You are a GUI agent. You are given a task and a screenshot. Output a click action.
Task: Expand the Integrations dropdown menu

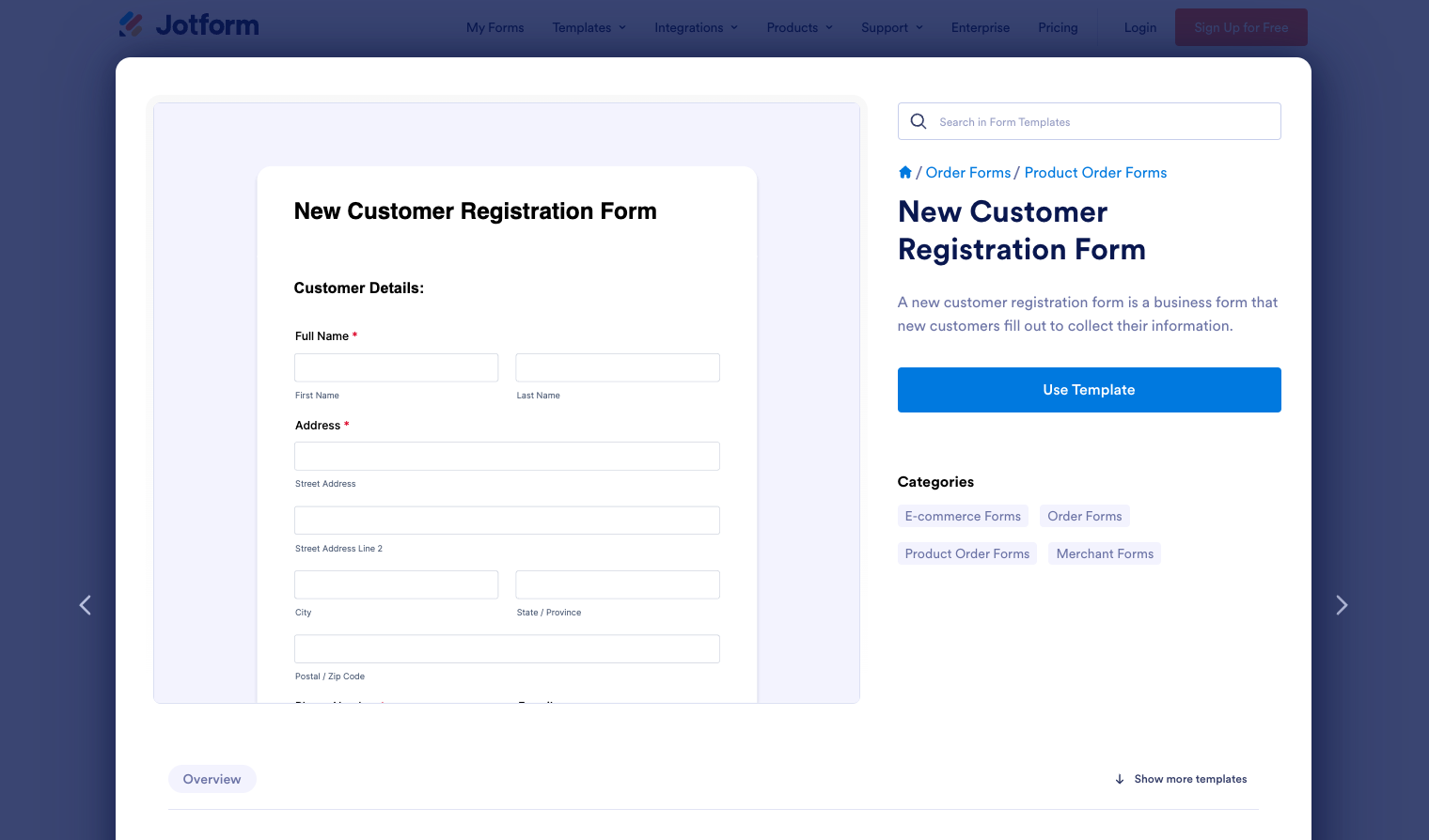696,28
